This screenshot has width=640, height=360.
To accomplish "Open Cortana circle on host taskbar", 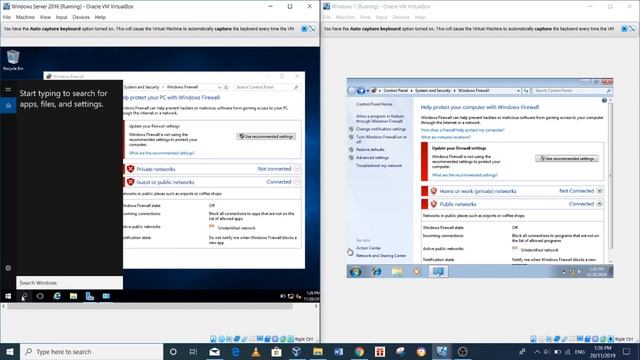I will click(x=173, y=351).
